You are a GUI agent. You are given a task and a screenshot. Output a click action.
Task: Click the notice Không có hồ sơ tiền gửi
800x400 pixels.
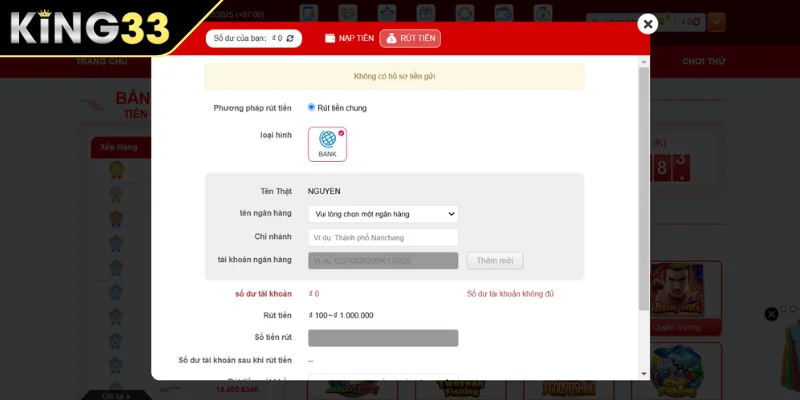394,77
